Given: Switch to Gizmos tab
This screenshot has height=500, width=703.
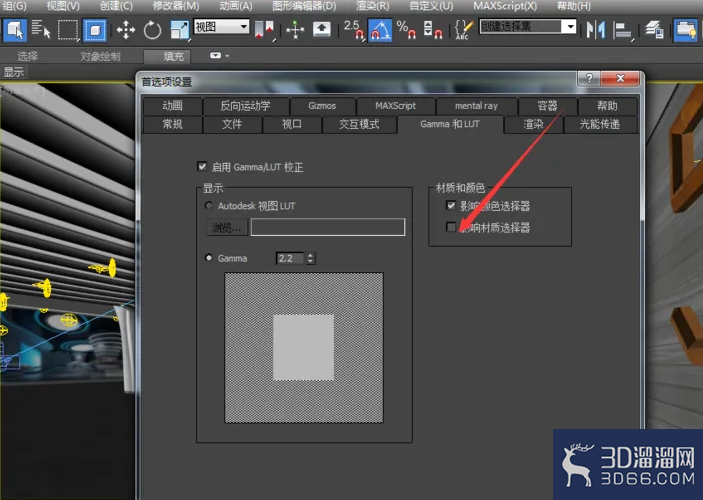Looking at the screenshot, I should pos(322,106).
